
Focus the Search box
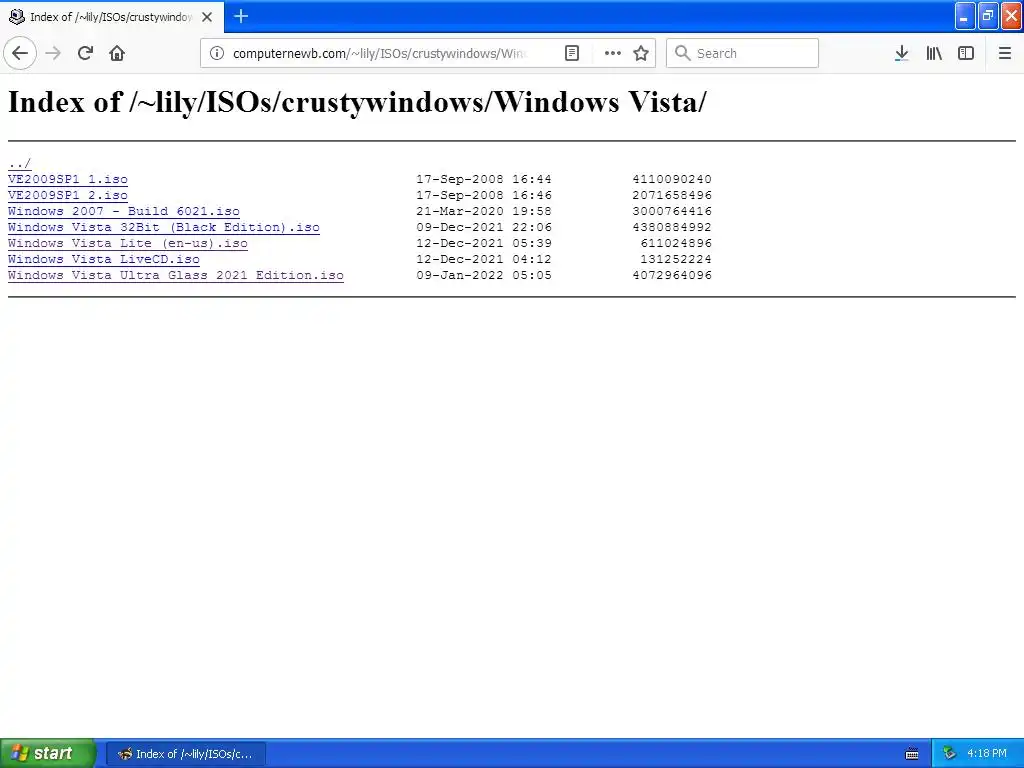tap(743, 53)
